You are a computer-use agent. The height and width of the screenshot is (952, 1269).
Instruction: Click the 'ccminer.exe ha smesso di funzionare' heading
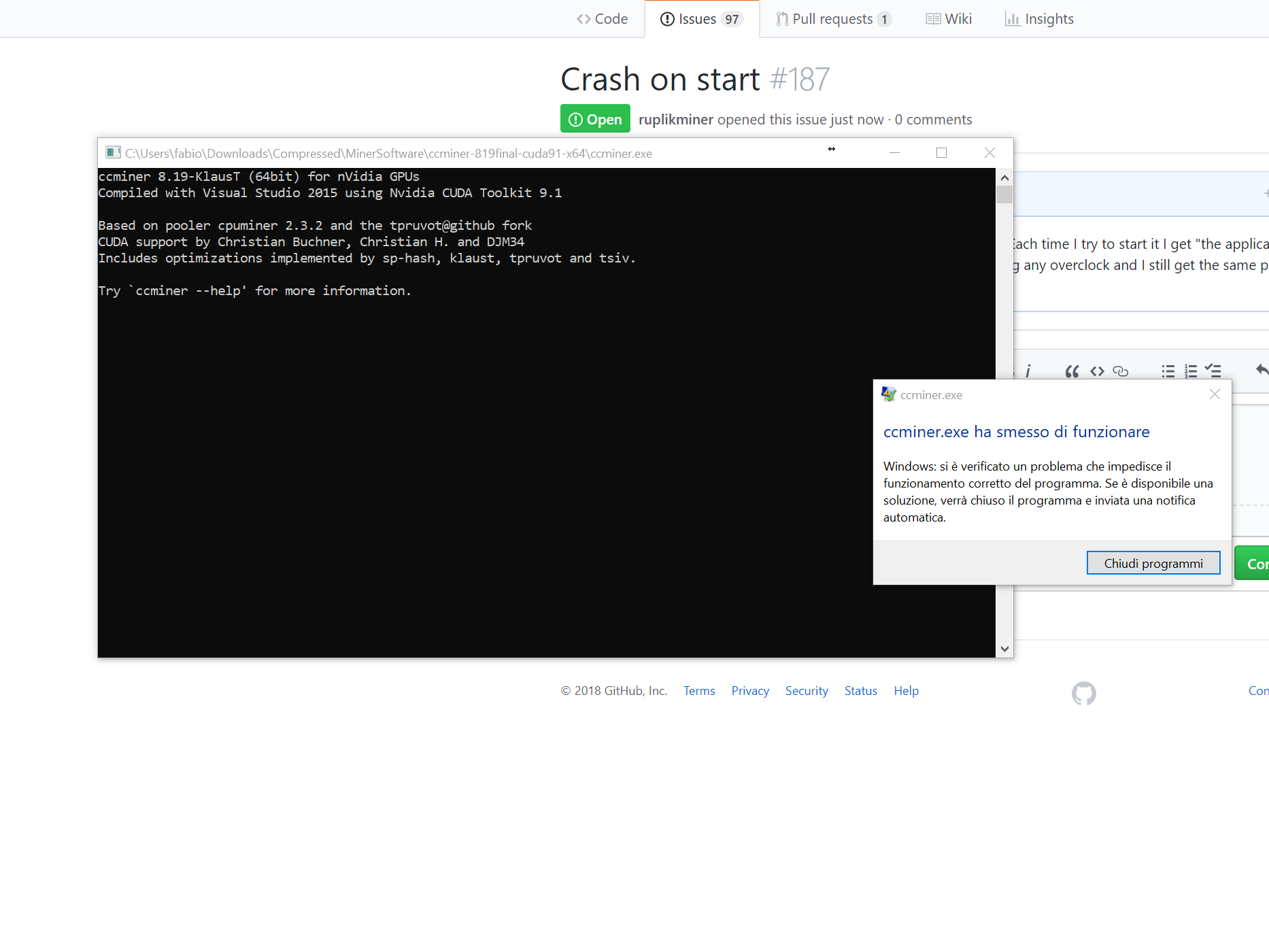pos(1016,432)
